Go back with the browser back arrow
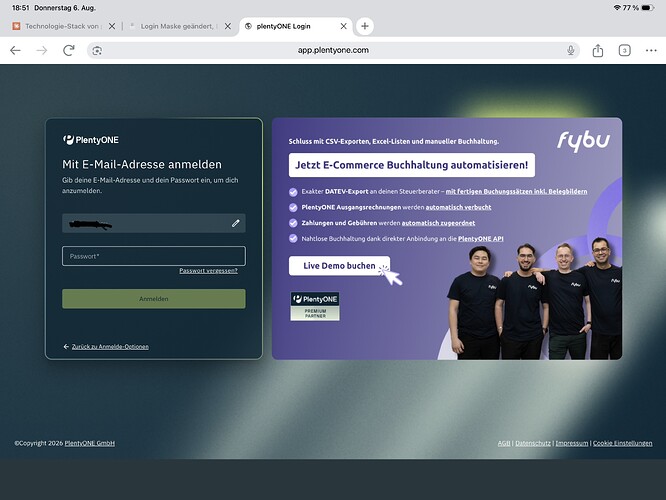 [x=15, y=51]
